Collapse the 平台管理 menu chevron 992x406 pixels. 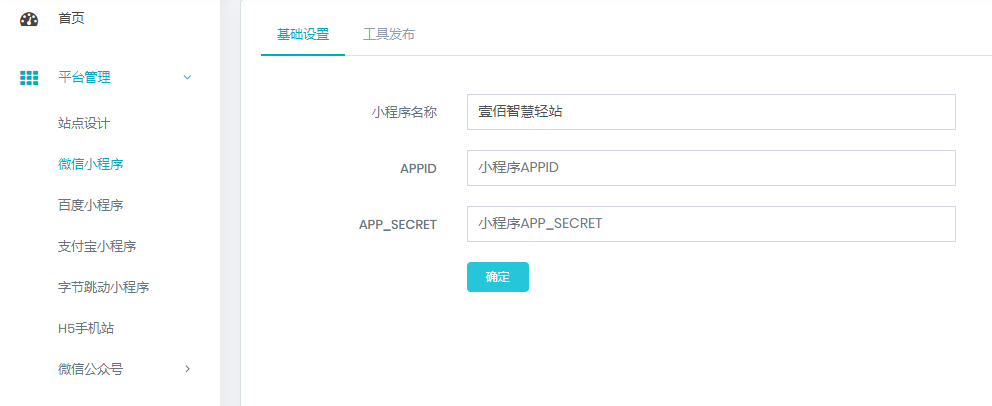pyautogui.click(x=187, y=78)
